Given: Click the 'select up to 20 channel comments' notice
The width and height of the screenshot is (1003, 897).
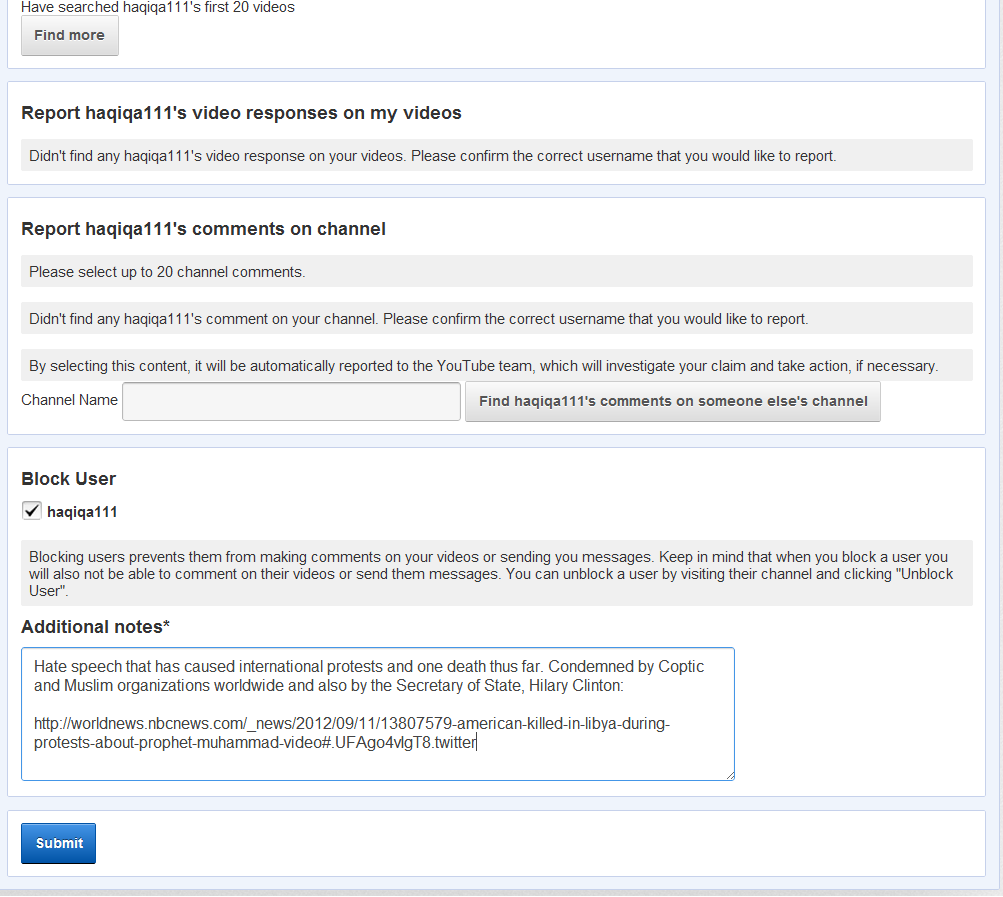Looking at the screenshot, I should click(x=167, y=272).
